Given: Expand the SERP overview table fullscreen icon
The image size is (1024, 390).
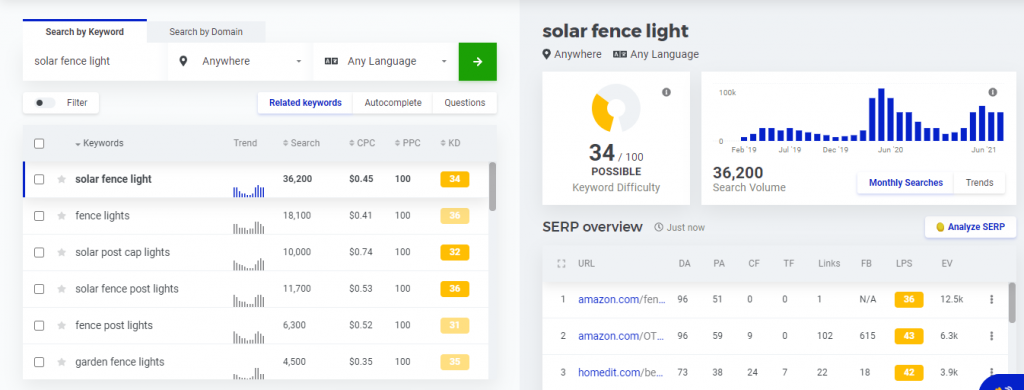Looking at the screenshot, I should (560, 264).
